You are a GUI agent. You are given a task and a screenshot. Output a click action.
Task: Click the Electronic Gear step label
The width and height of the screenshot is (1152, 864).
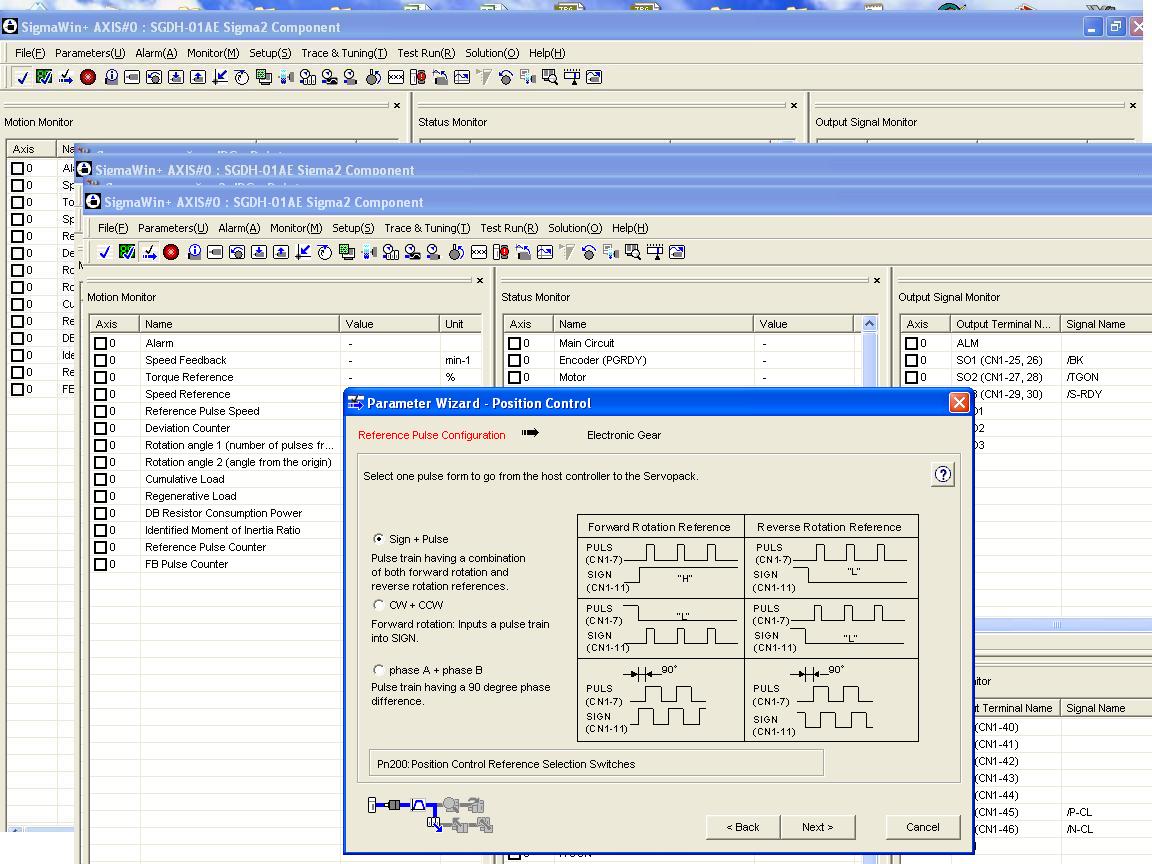(x=624, y=435)
